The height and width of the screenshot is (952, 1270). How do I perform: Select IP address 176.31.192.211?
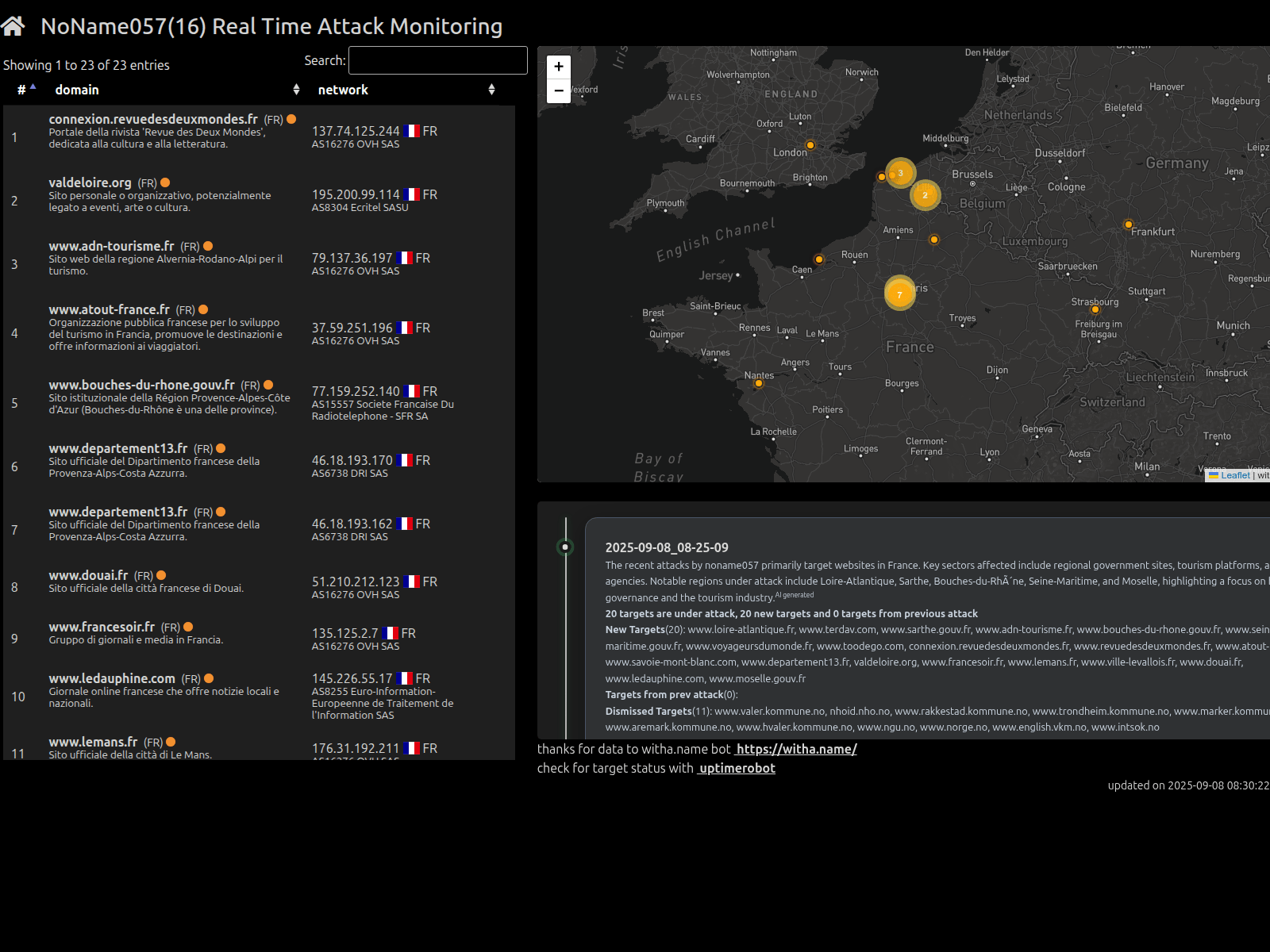[x=356, y=748]
